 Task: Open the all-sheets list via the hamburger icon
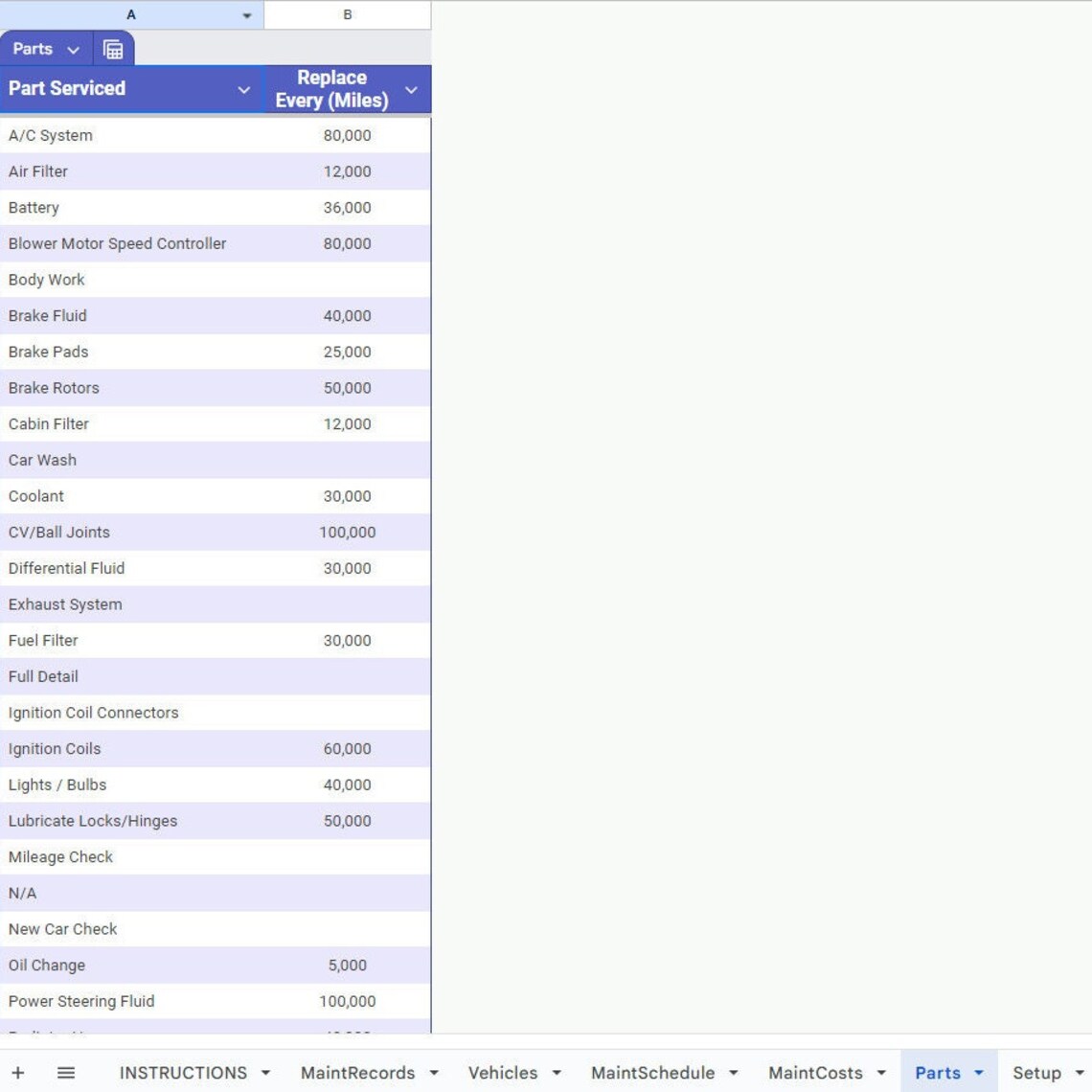(x=65, y=1072)
